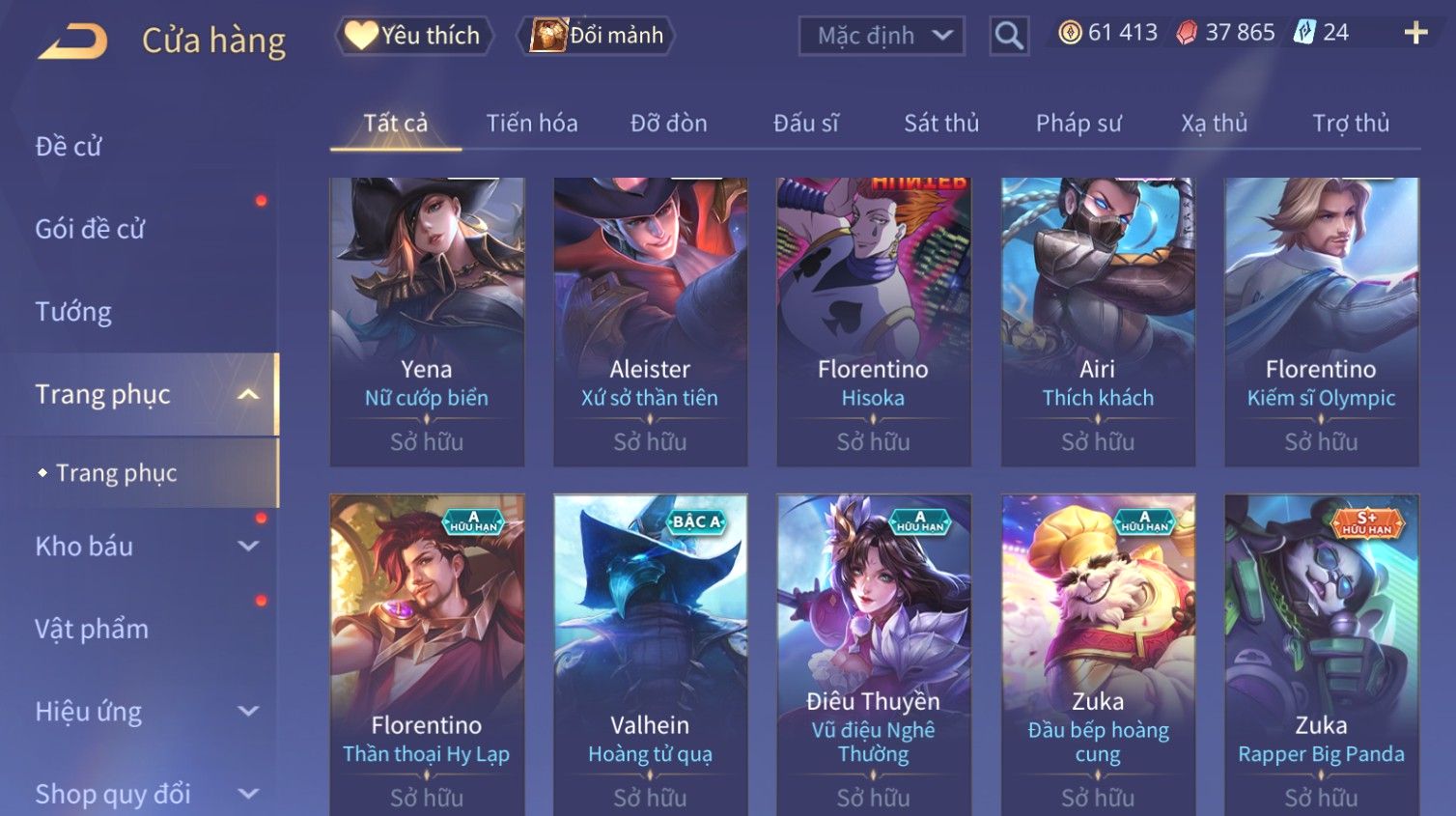
Task: Open Yêu thích favorites with heart icon
Action: coord(414,36)
